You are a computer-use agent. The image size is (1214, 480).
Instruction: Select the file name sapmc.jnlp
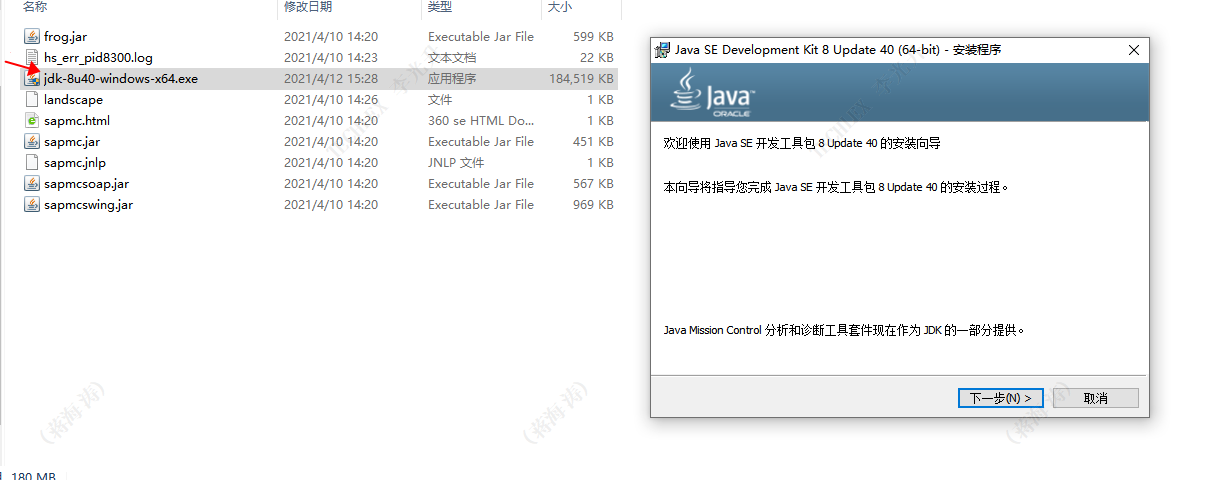(75, 163)
